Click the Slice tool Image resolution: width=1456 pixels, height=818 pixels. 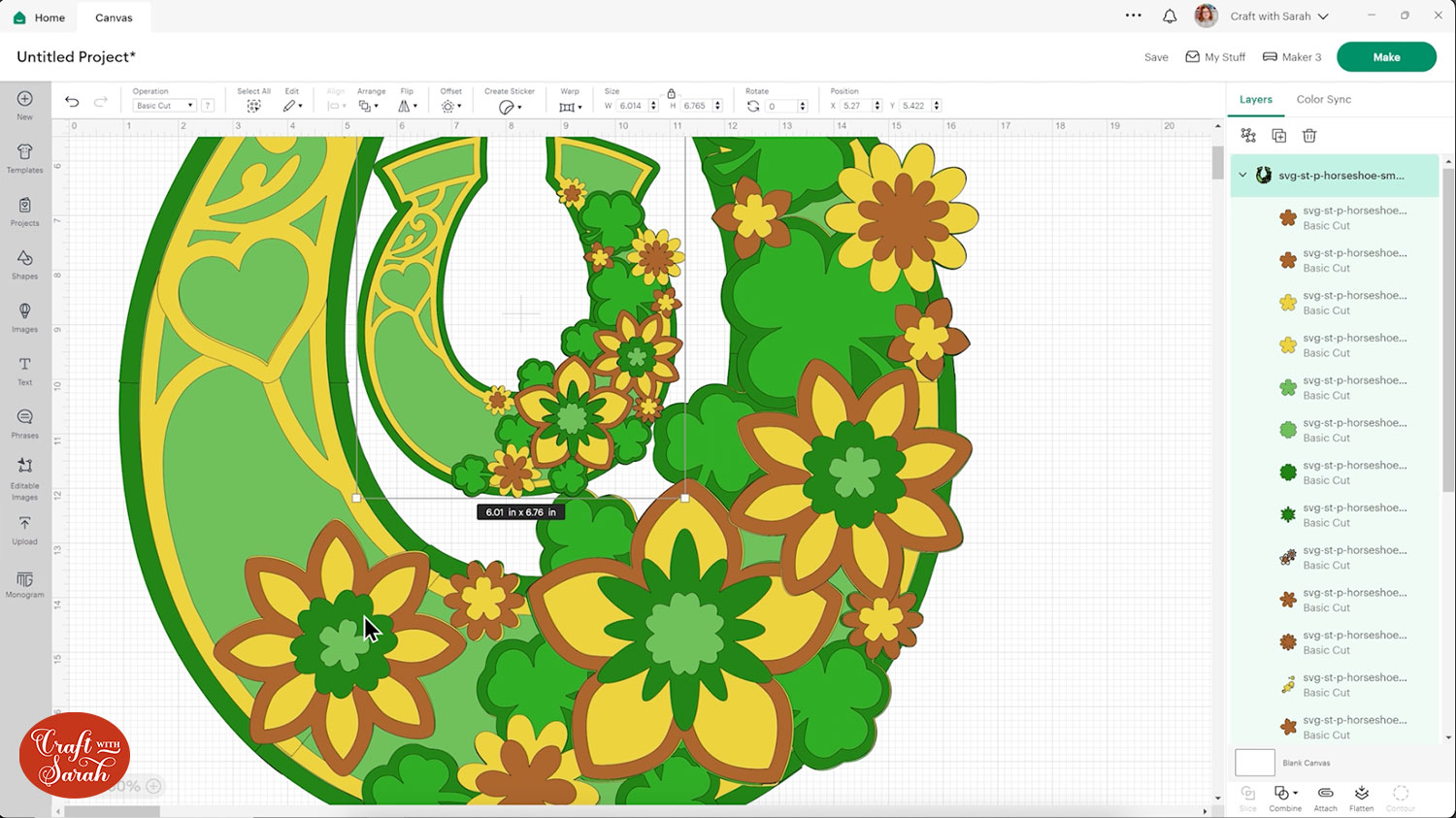(1248, 799)
